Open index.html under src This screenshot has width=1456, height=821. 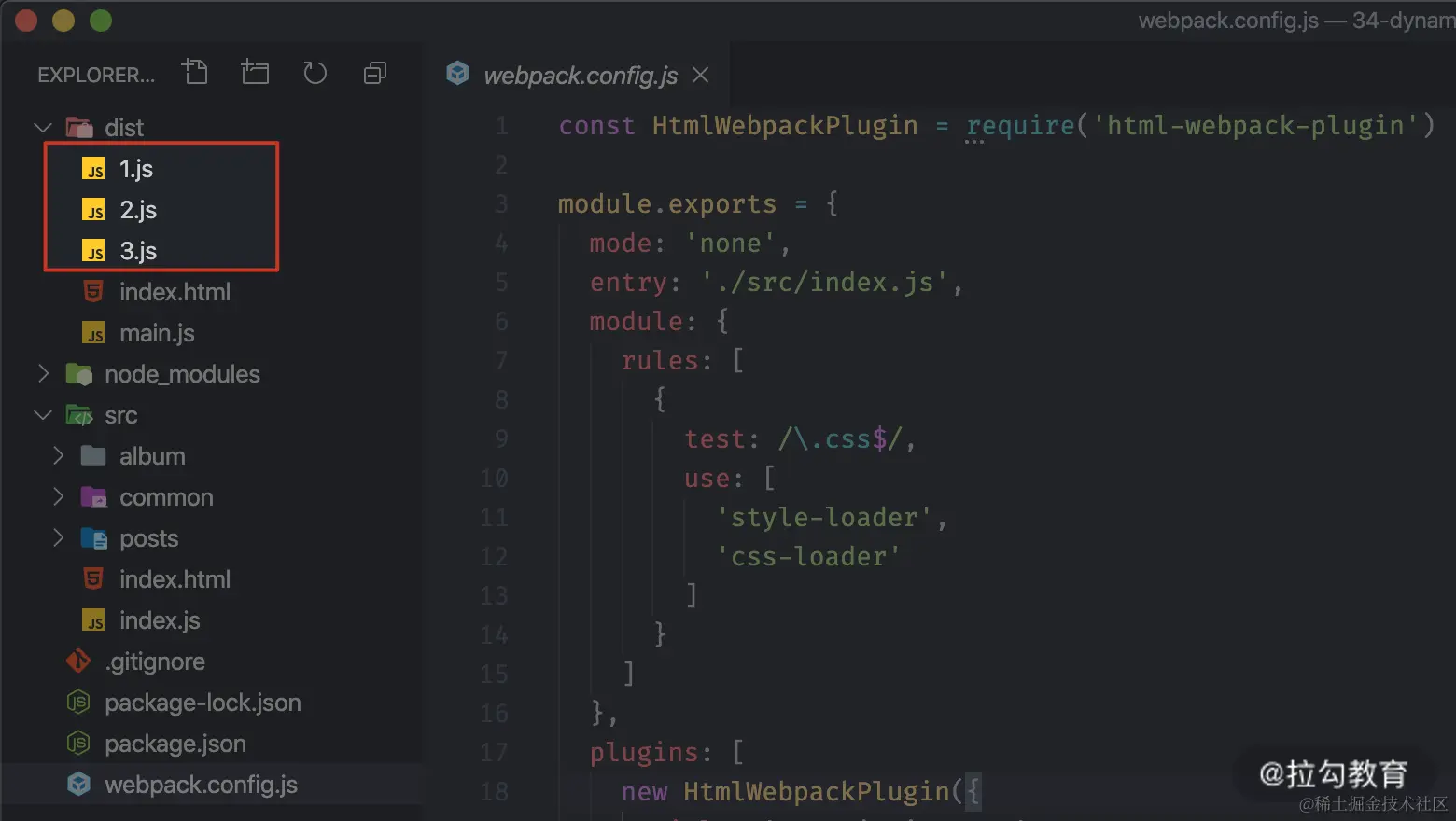click(175, 579)
